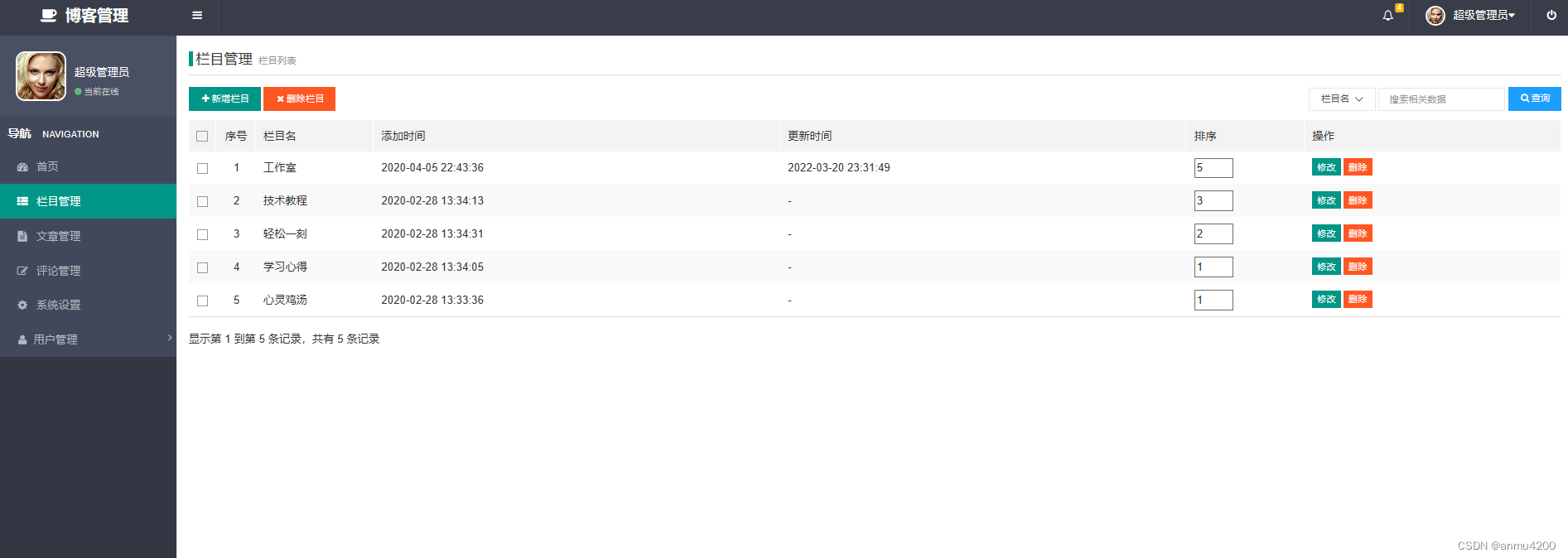Screen dimensions: 1568x558
Task: Click the large profile photo in sidebar
Action: pos(41,76)
